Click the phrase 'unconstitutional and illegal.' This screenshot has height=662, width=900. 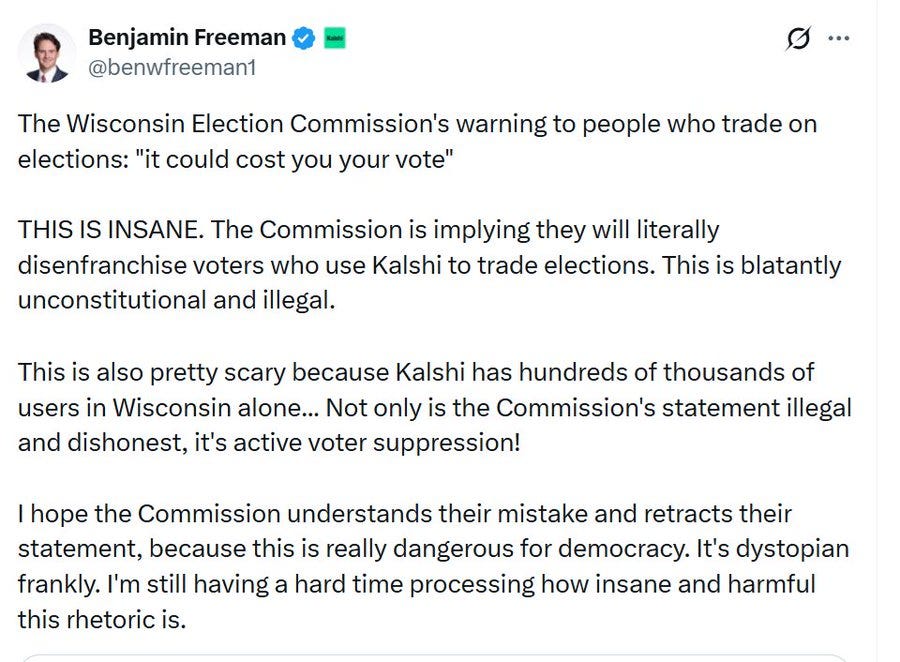[x=176, y=300]
